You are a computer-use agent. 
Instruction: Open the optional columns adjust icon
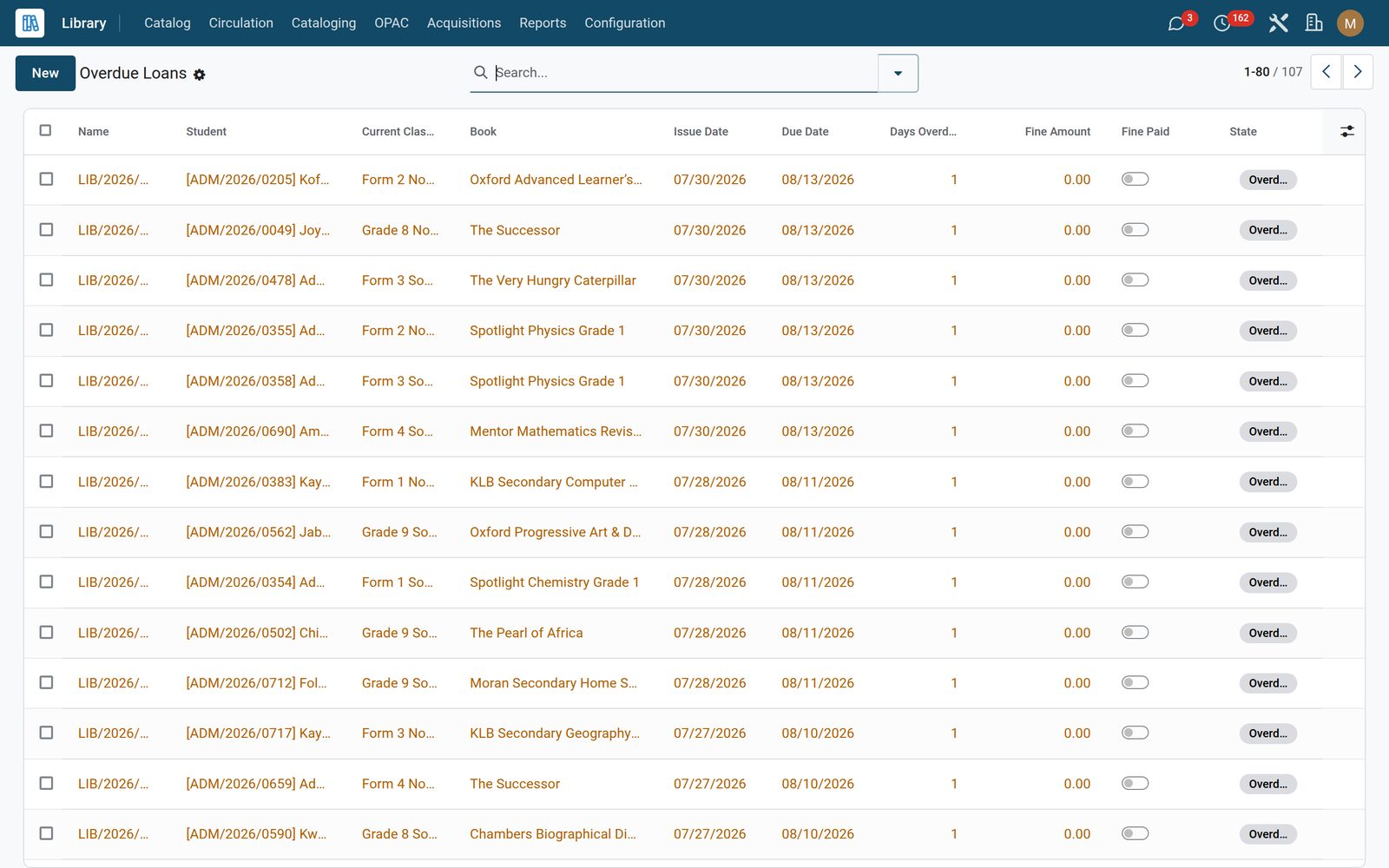1346,131
